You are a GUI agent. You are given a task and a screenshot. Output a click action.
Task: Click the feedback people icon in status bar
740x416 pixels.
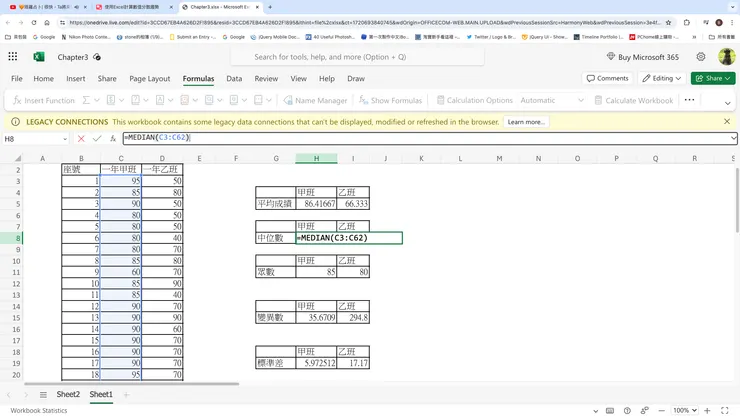644,410
